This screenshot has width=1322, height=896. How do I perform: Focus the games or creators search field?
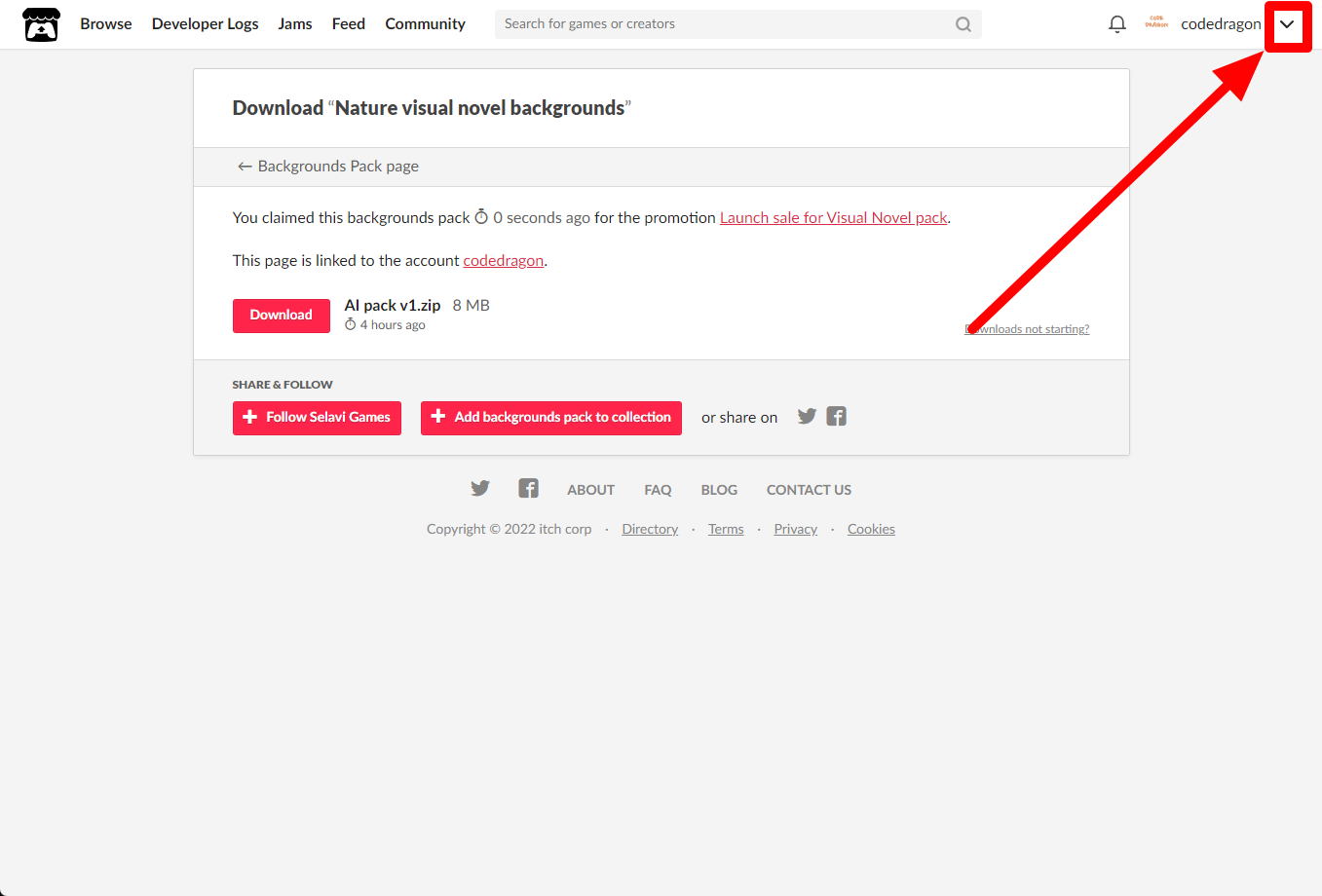(737, 24)
